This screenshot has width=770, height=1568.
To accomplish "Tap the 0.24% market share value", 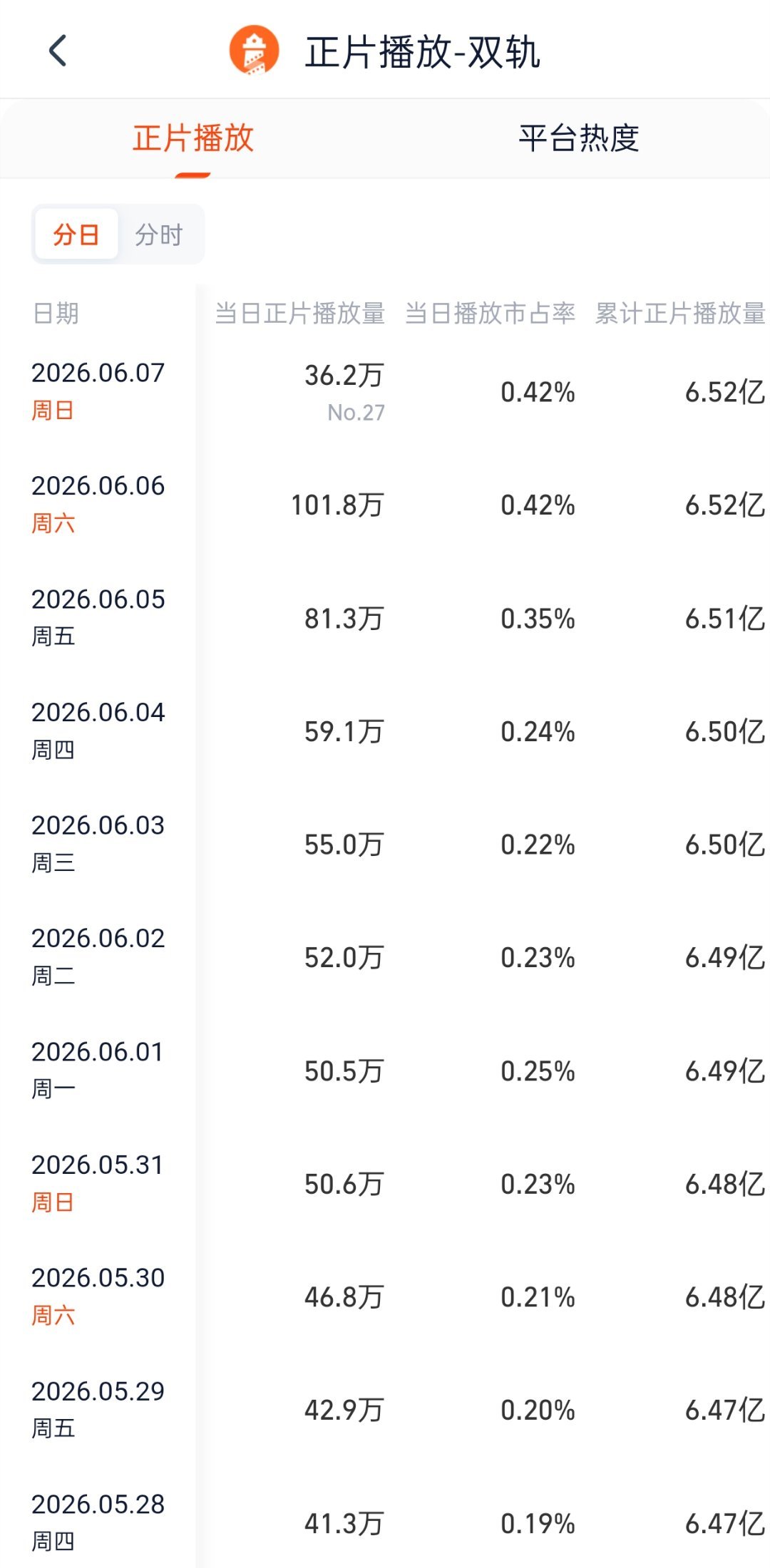I will point(538,731).
